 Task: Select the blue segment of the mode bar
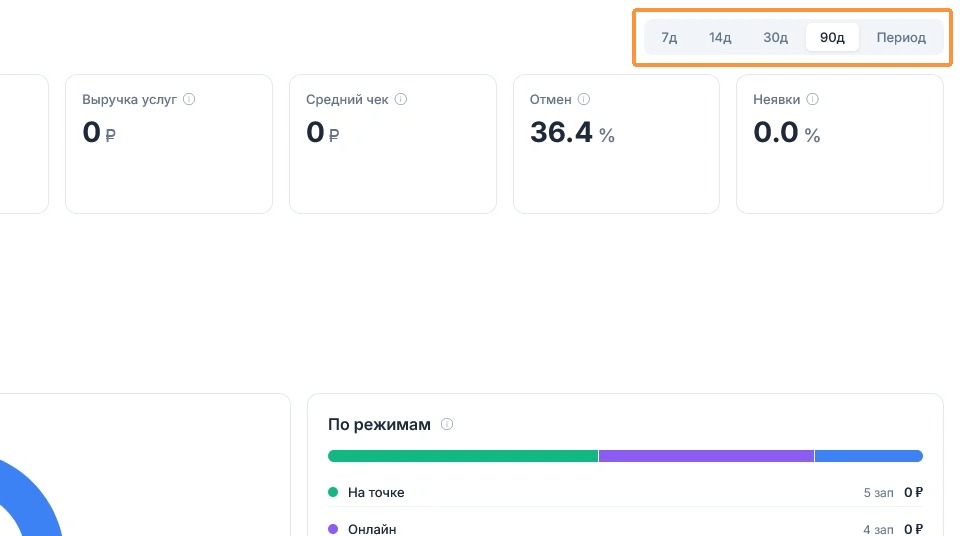click(x=869, y=456)
